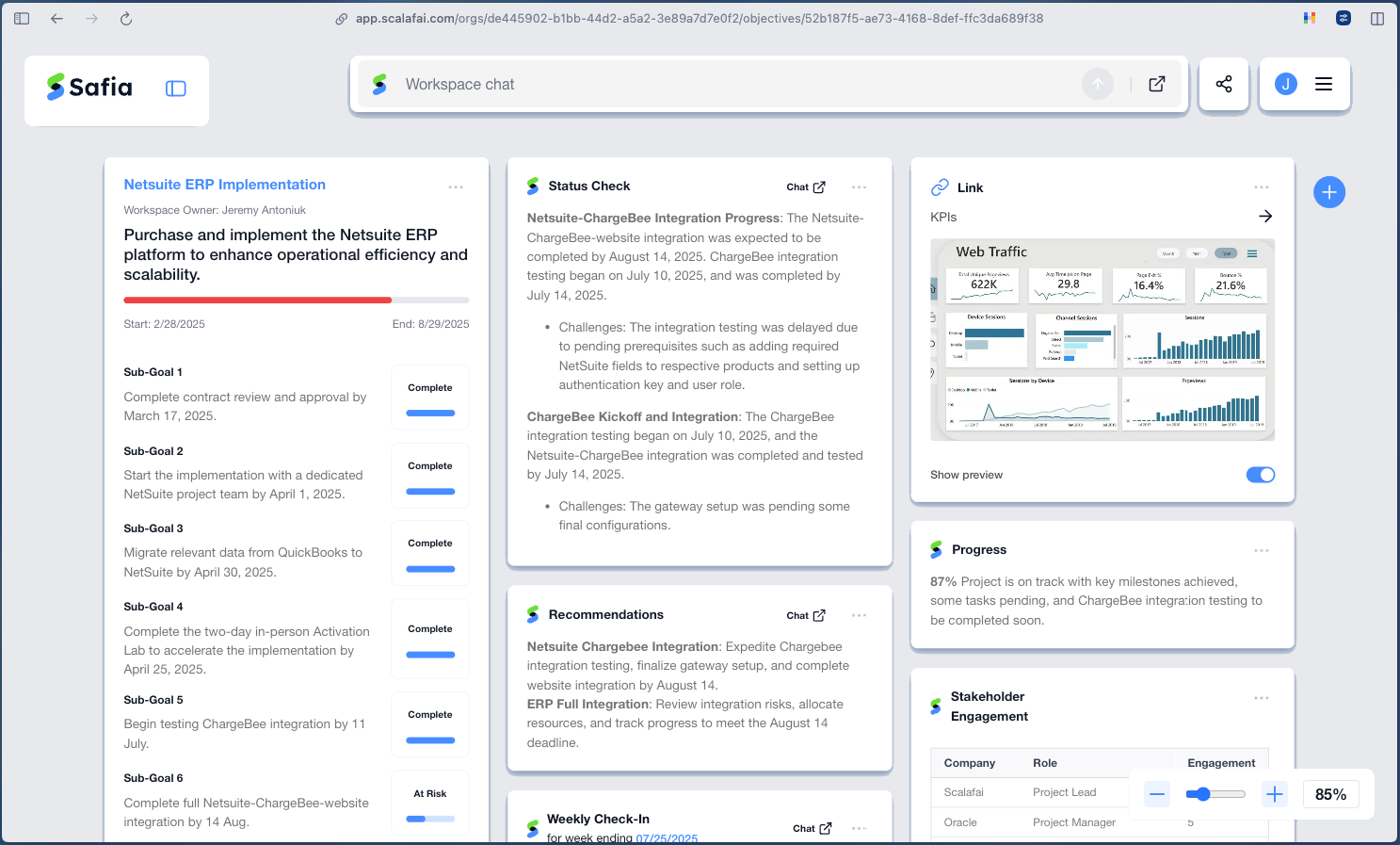1400x845 pixels.
Task: Click Progress card Safia icon
Action: pyautogui.click(x=937, y=549)
